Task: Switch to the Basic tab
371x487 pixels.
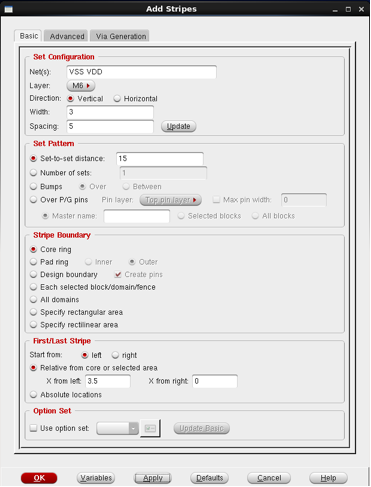Action: click(x=28, y=36)
